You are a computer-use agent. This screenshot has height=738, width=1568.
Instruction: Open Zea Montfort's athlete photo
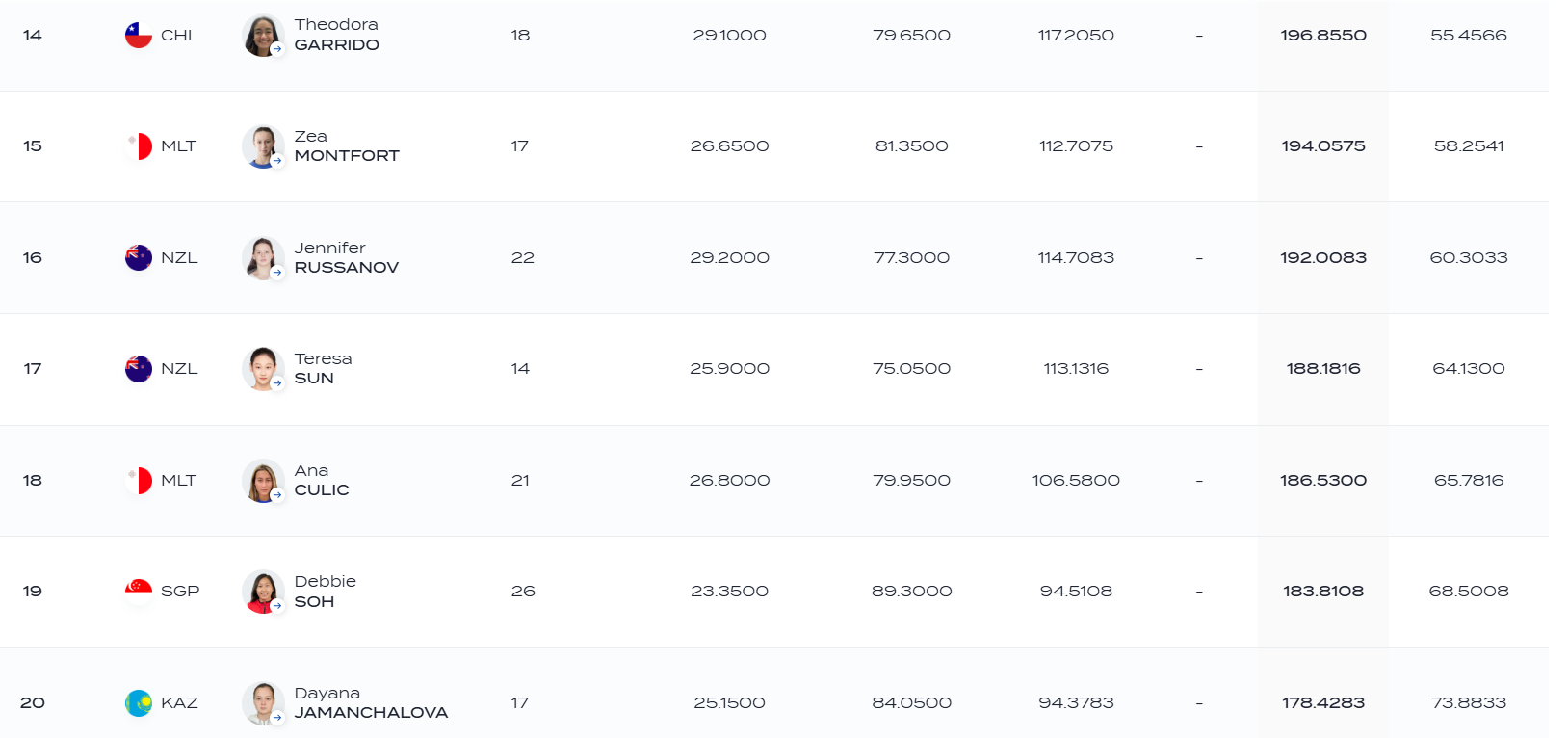[x=262, y=146]
